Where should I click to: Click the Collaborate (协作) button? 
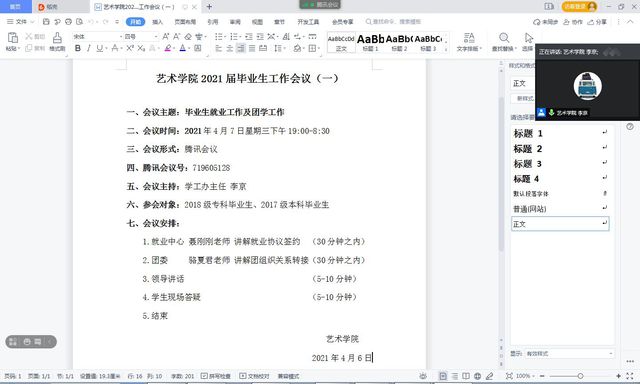(573, 22)
